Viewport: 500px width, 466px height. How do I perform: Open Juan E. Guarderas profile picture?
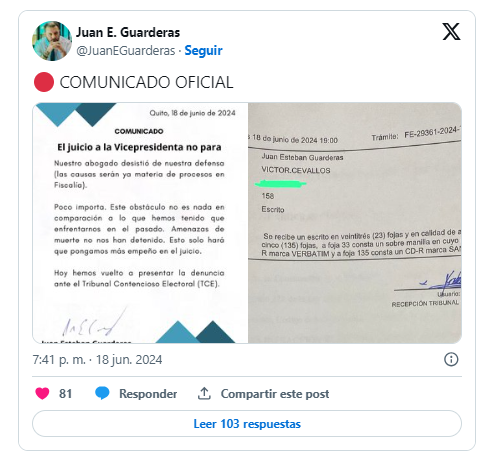pyautogui.click(x=52, y=41)
